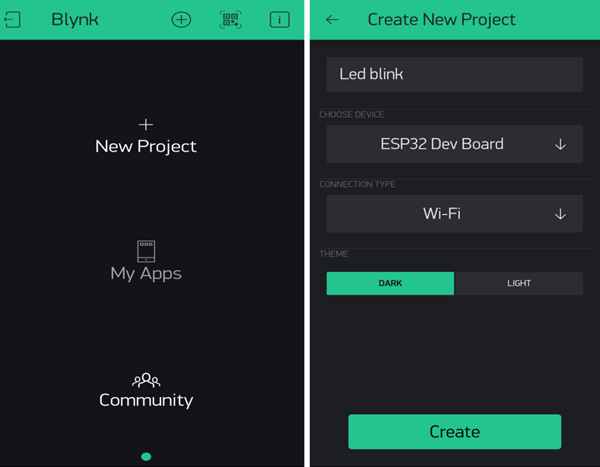Edit the Led blink project name field
600x467 pixels.
point(455,74)
